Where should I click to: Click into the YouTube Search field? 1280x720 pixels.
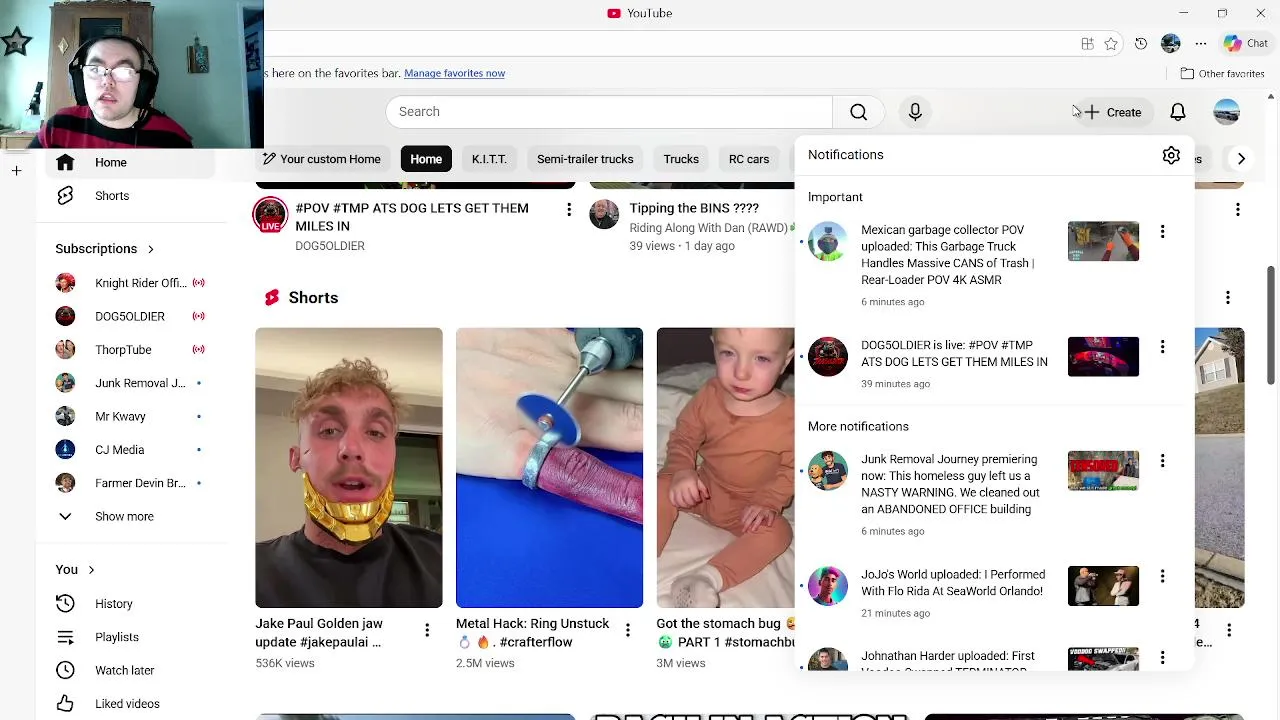pyautogui.click(x=609, y=112)
